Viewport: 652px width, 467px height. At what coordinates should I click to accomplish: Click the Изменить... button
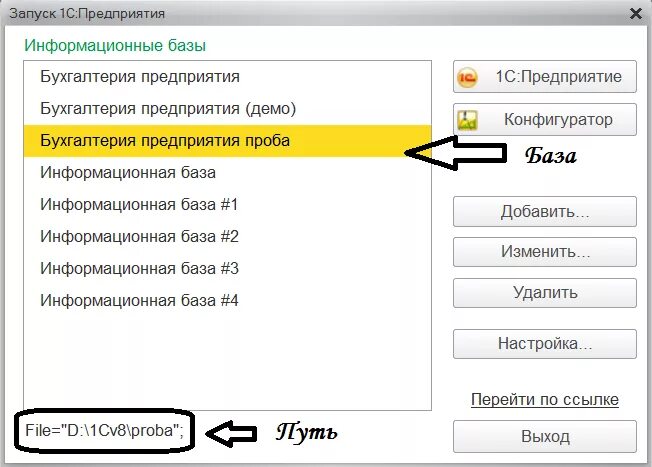pos(545,252)
